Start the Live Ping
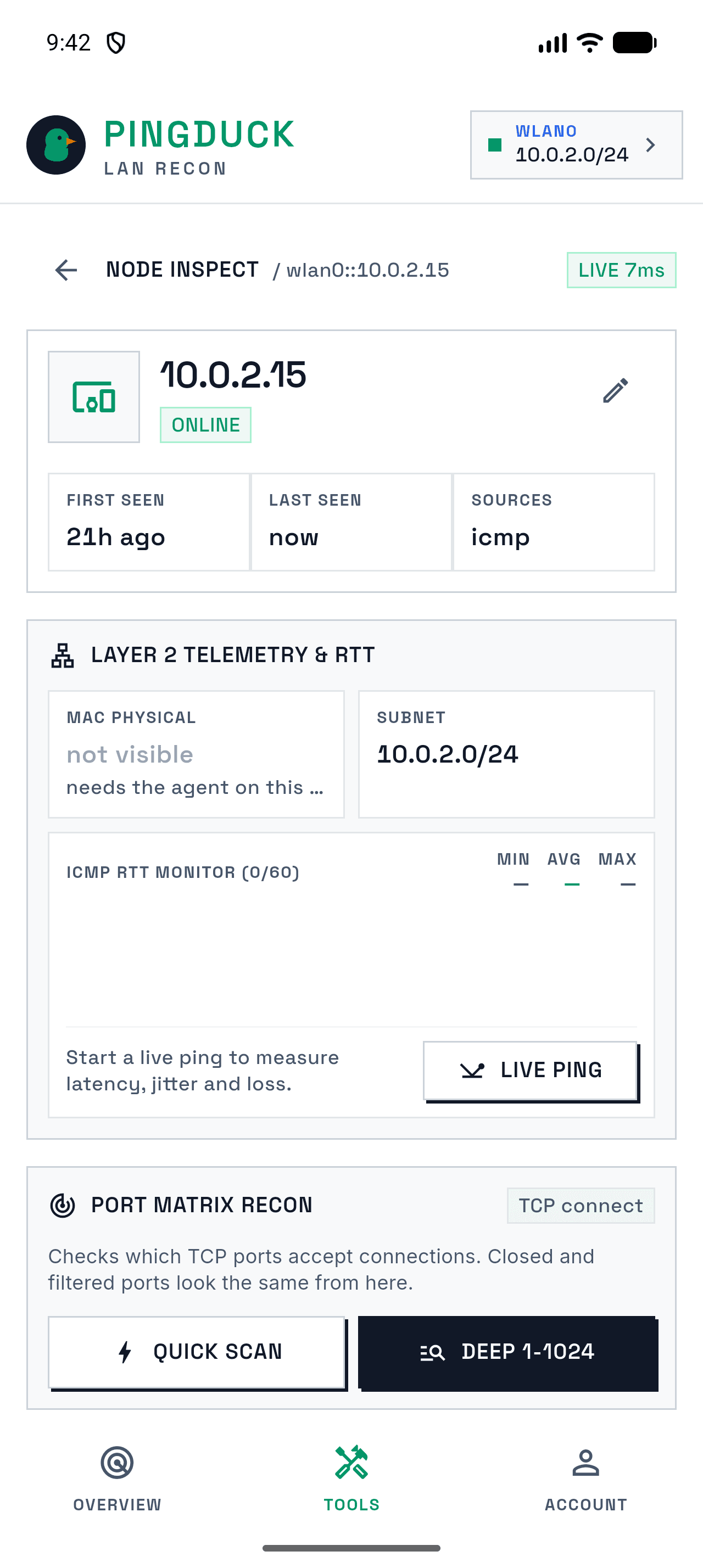 coord(530,1070)
